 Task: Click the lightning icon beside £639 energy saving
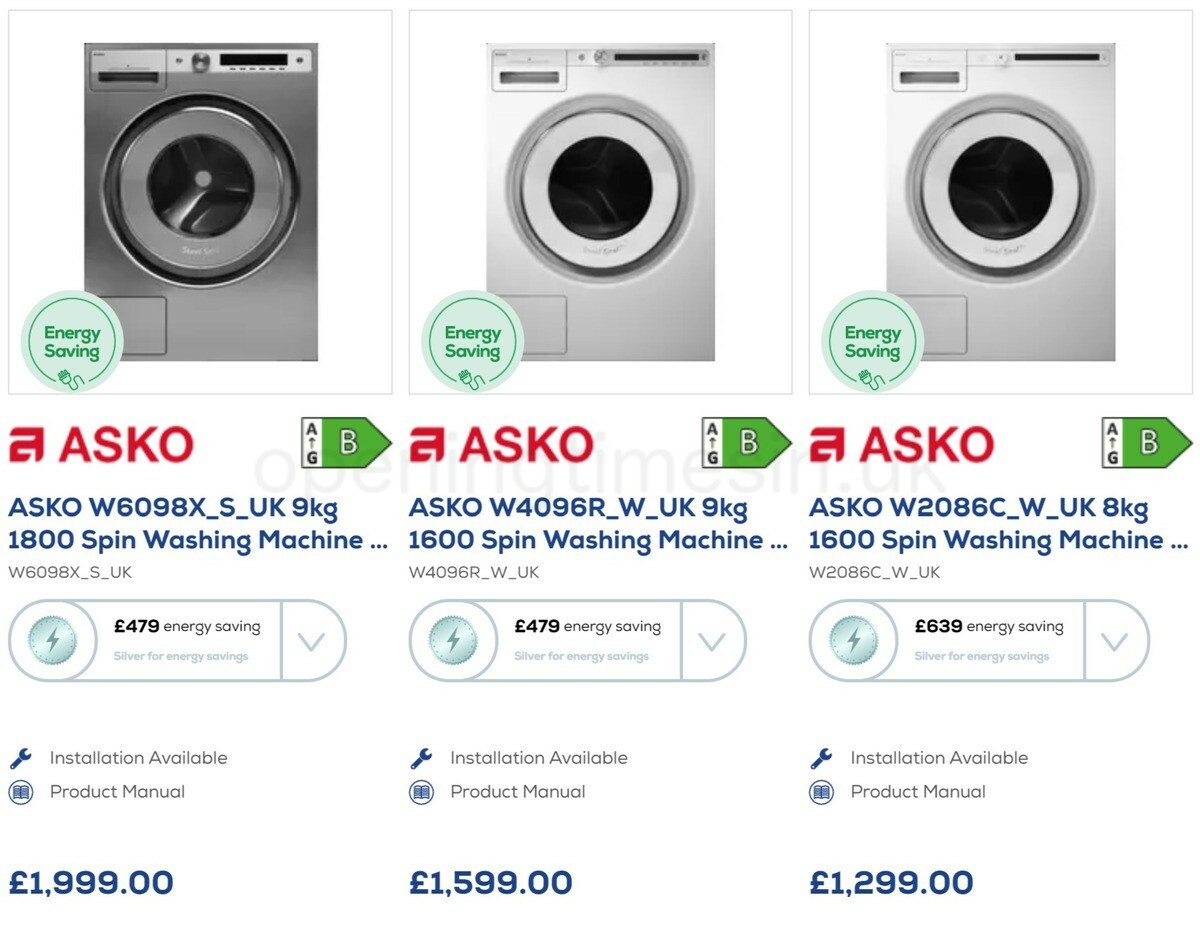pyautogui.click(x=852, y=640)
